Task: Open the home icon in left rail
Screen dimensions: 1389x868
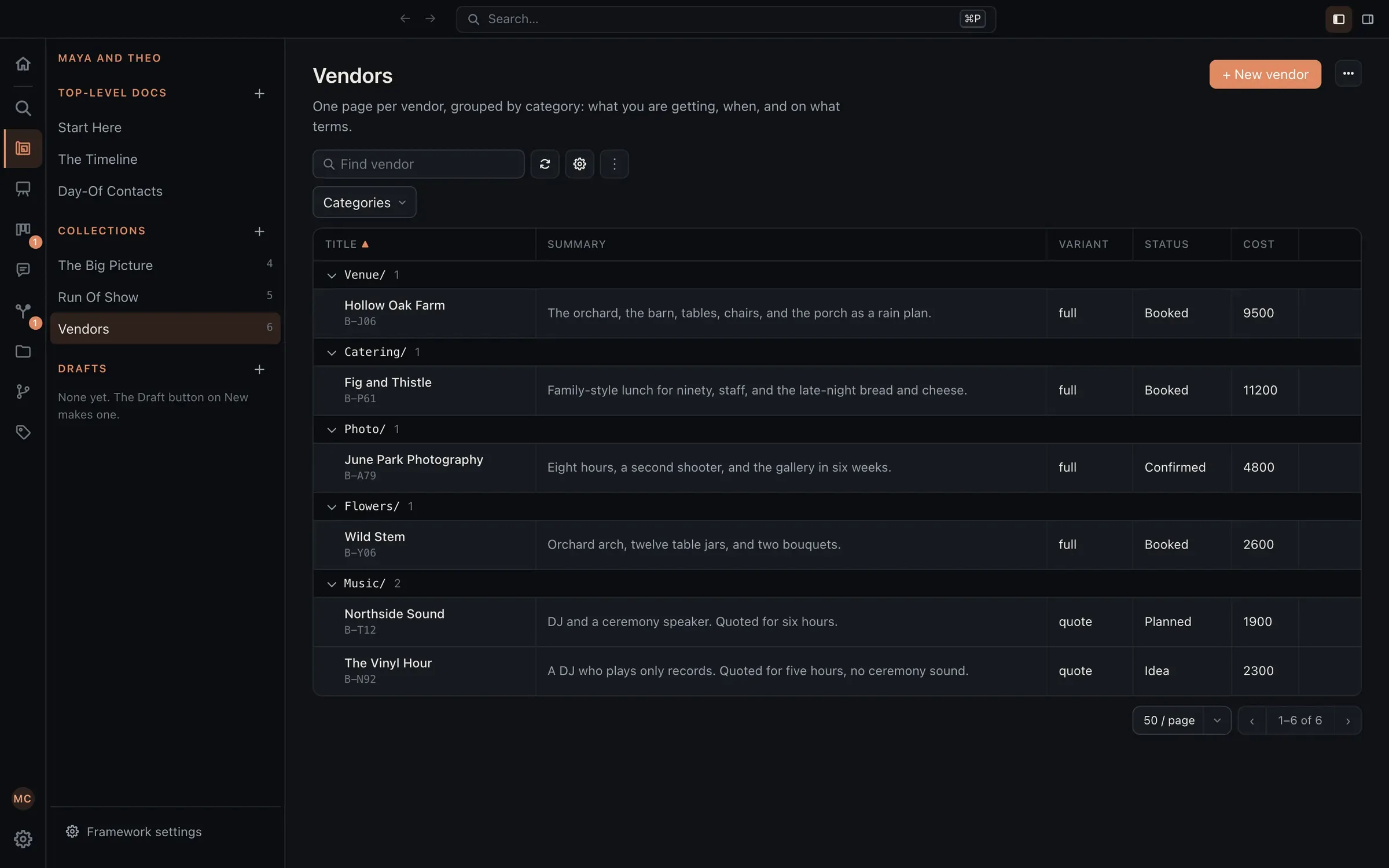Action: pos(23,64)
